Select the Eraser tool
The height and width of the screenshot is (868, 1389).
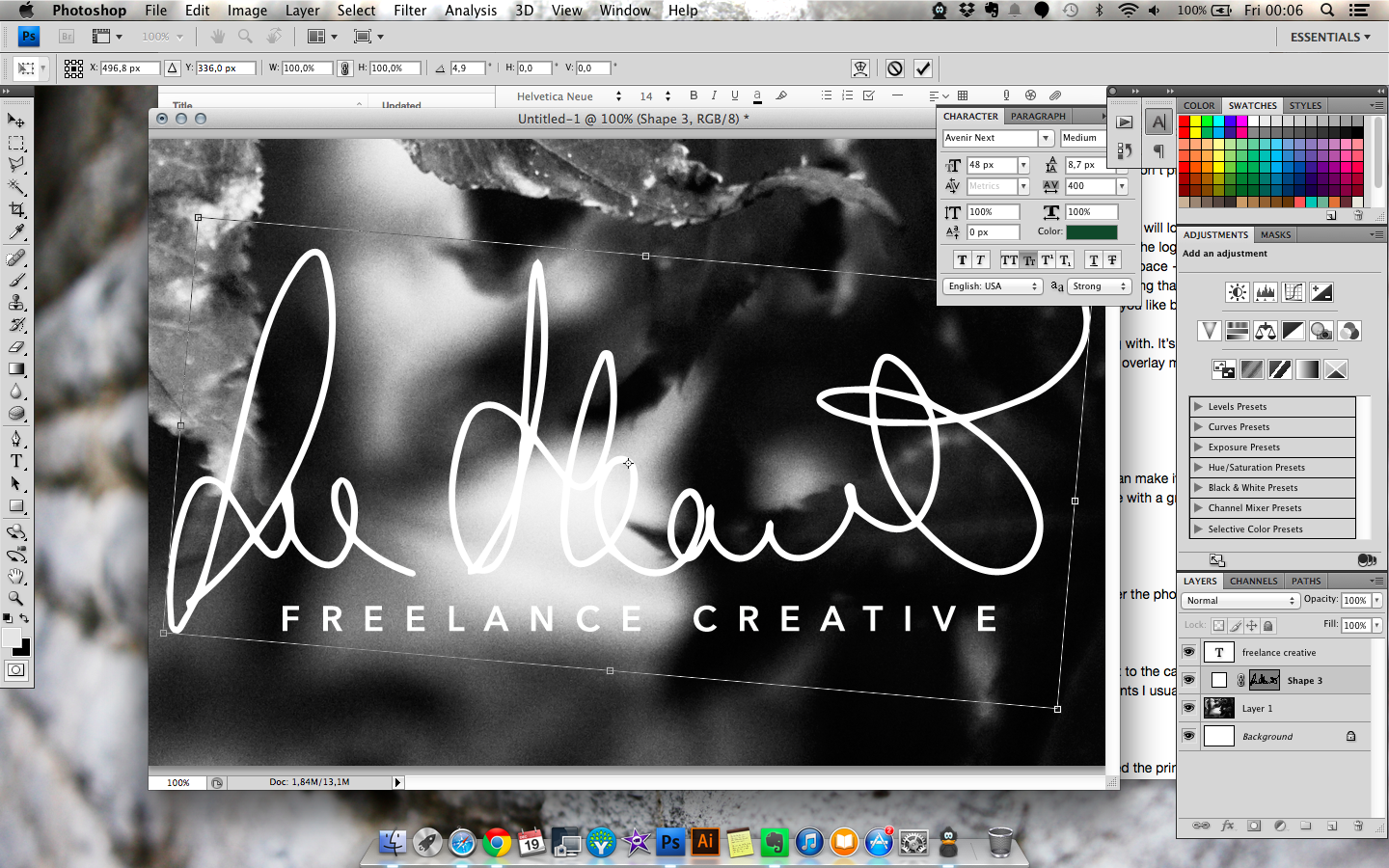tap(16, 347)
